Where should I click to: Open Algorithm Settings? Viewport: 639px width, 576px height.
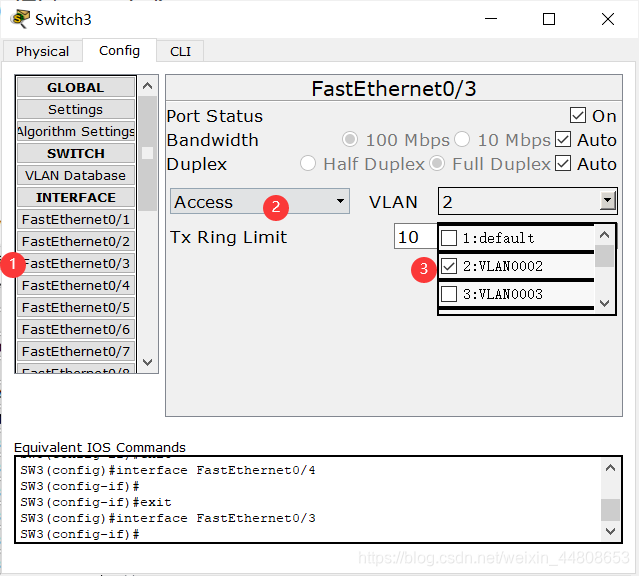pyautogui.click(x=76, y=131)
